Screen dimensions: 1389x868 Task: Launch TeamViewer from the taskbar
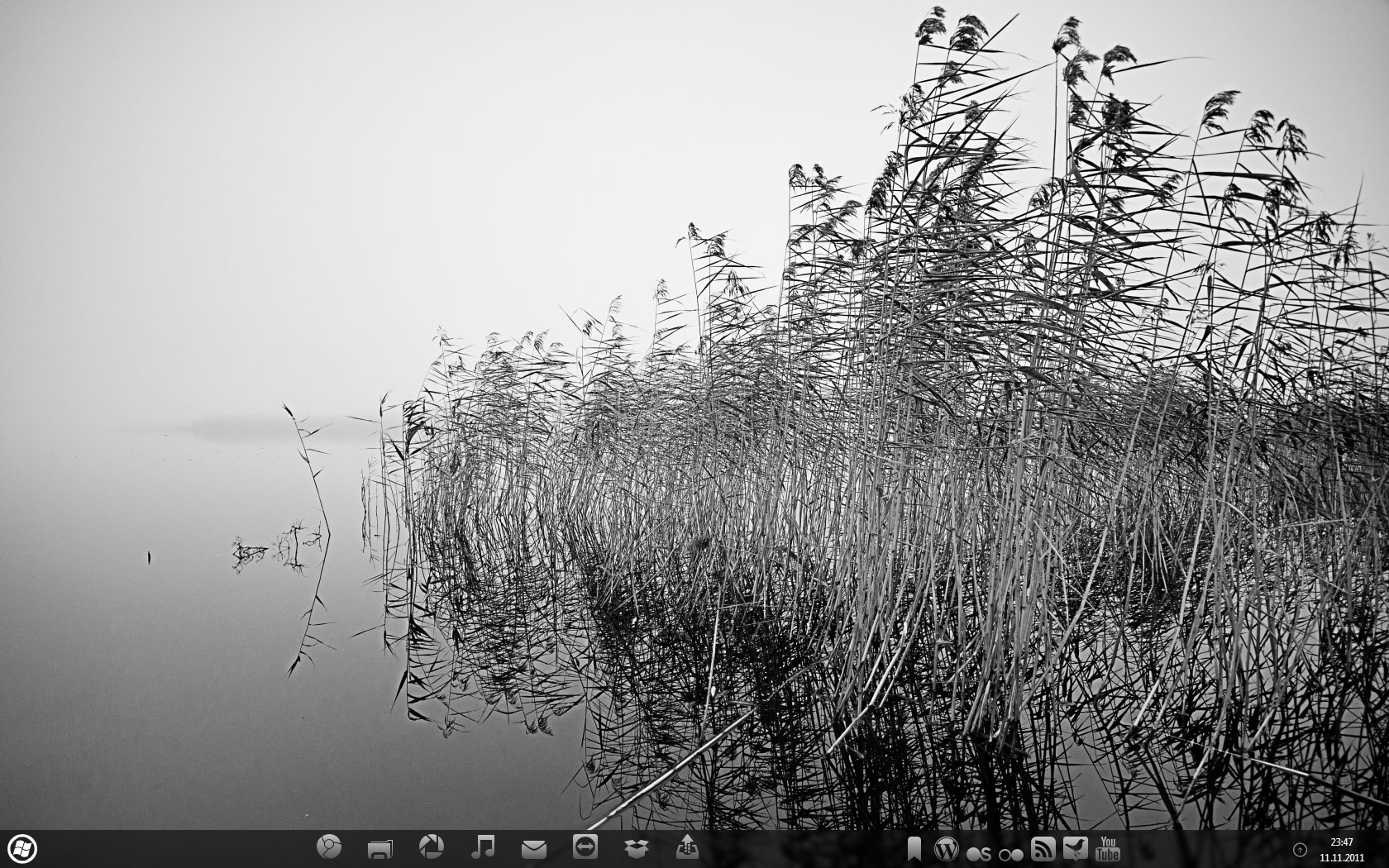click(585, 847)
